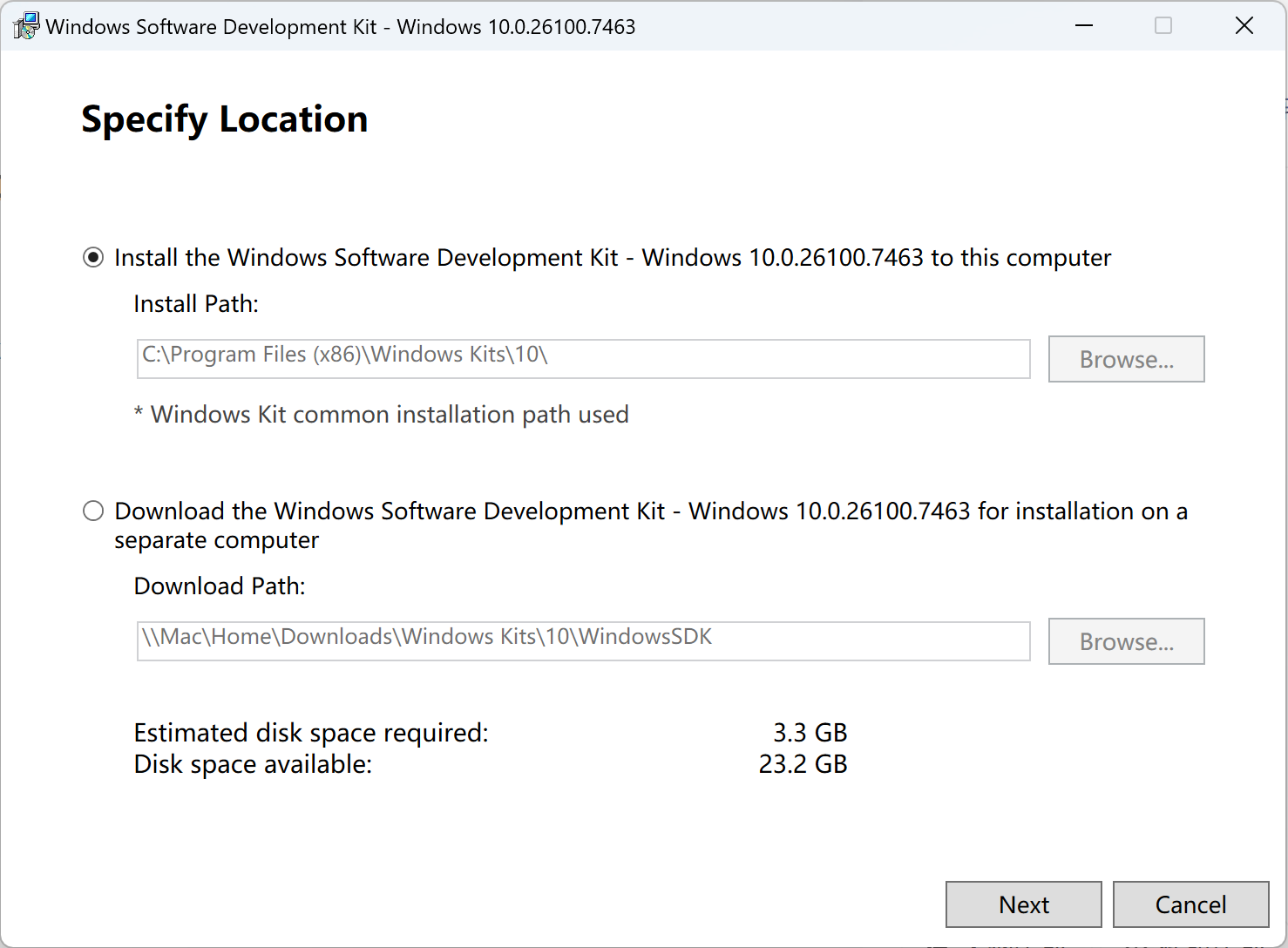
Task: Browse for a different download path
Action: (x=1126, y=641)
